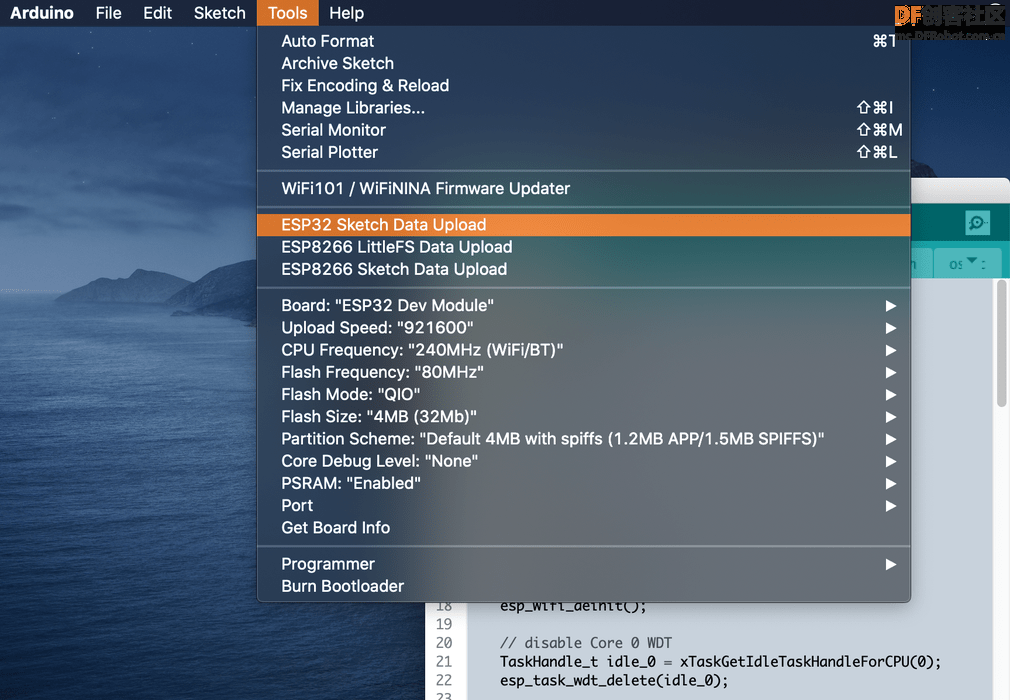Open the Serial Monitor magnifier icon in Arduino window
The height and width of the screenshot is (700, 1010).
coord(977,223)
